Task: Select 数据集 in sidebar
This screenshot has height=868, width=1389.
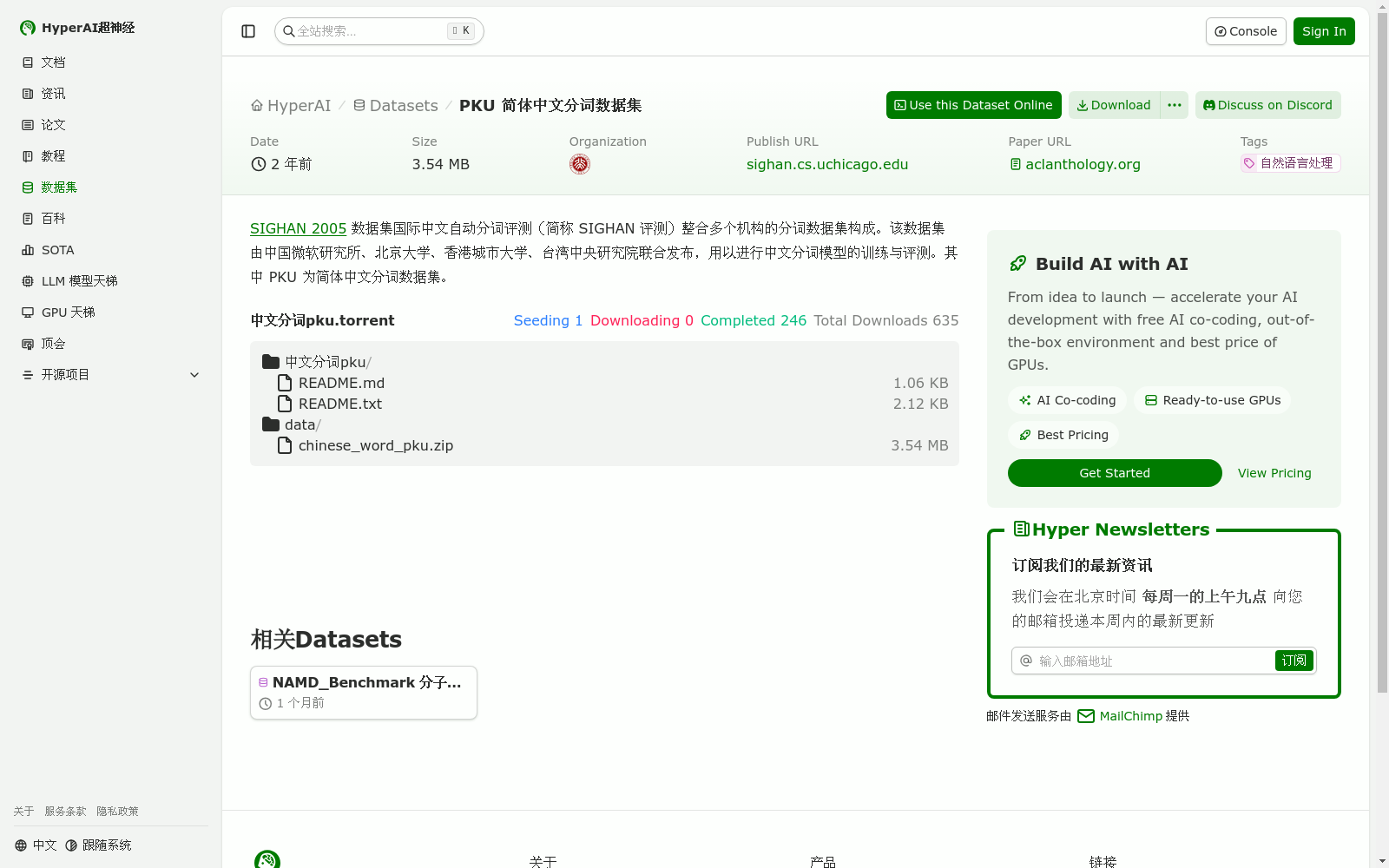Action: (x=111, y=187)
